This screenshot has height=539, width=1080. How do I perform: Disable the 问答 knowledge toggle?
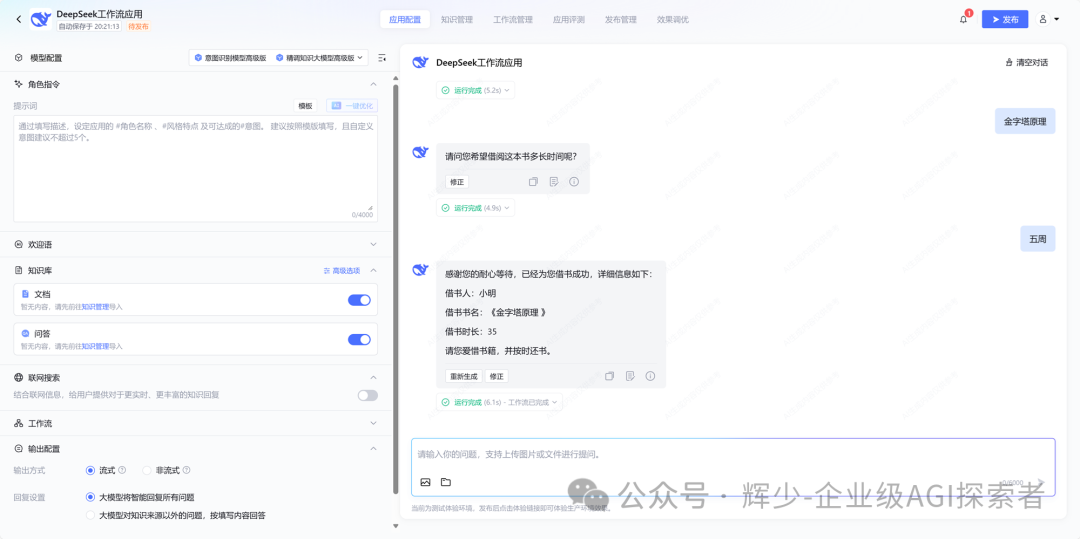coord(360,339)
